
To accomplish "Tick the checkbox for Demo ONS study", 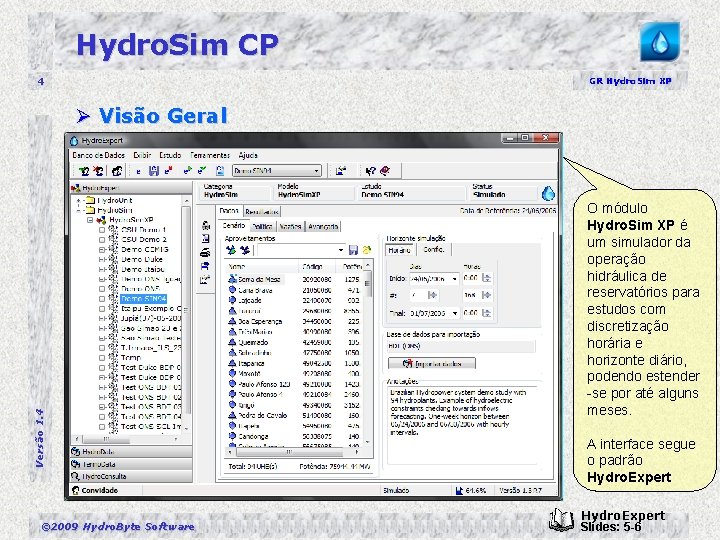I will [x=102, y=289].
